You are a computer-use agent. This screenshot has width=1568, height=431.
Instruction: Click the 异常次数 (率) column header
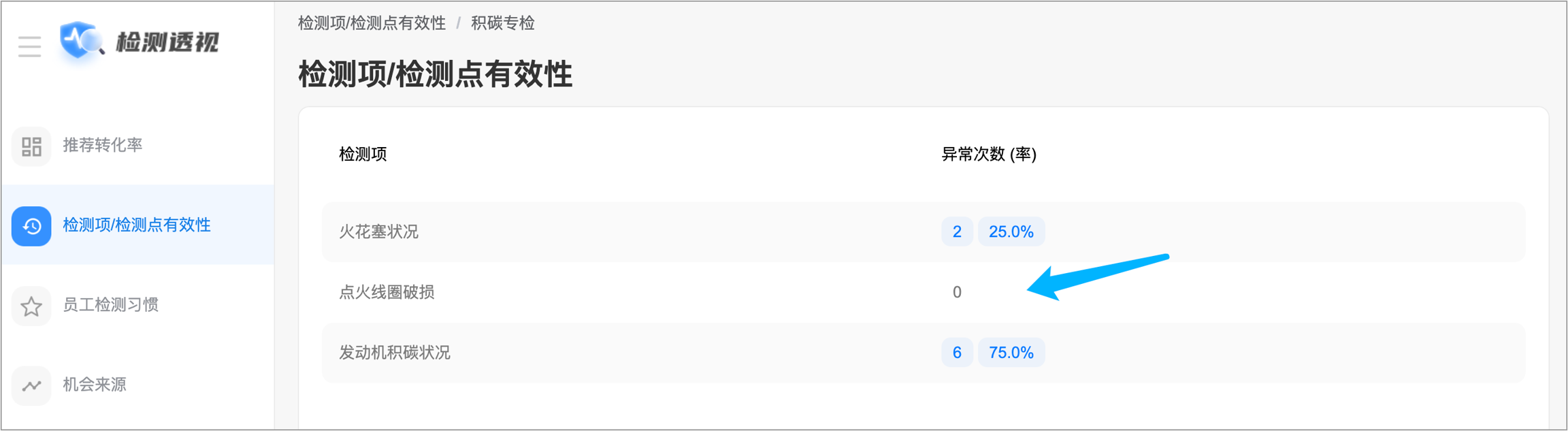pyautogui.click(x=988, y=155)
